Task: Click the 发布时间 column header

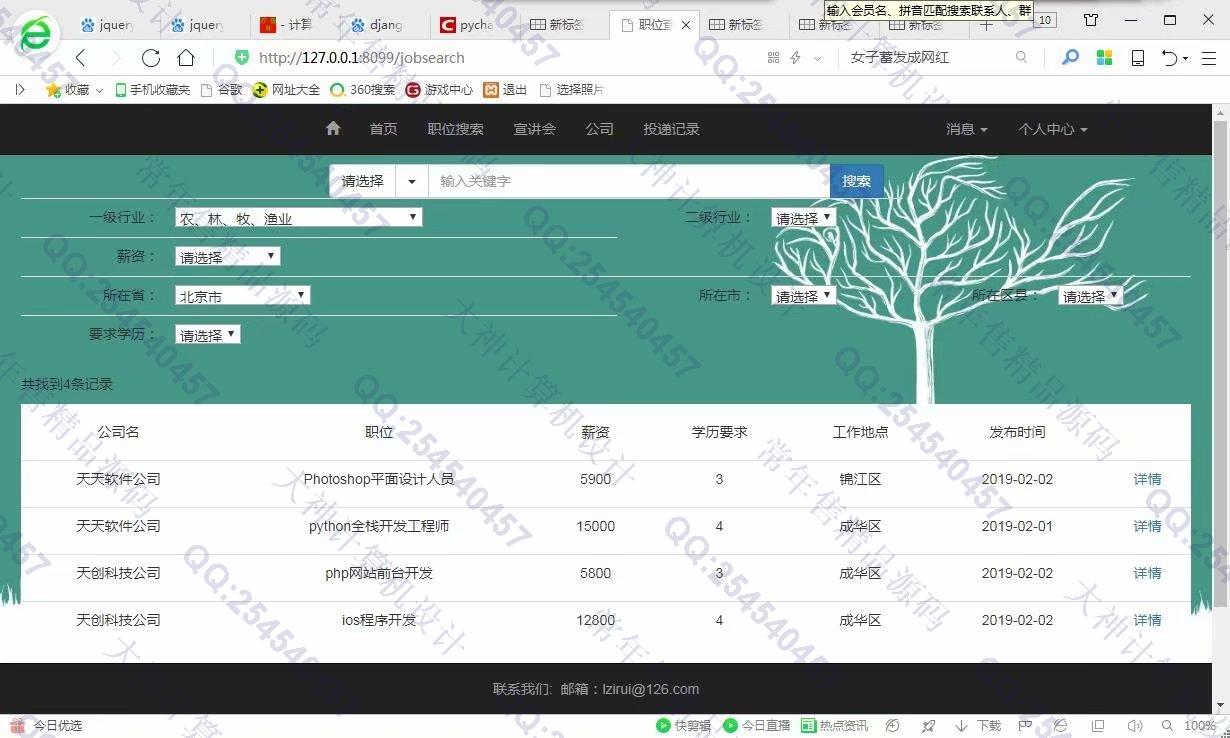Action: (x=1017, y=432)
